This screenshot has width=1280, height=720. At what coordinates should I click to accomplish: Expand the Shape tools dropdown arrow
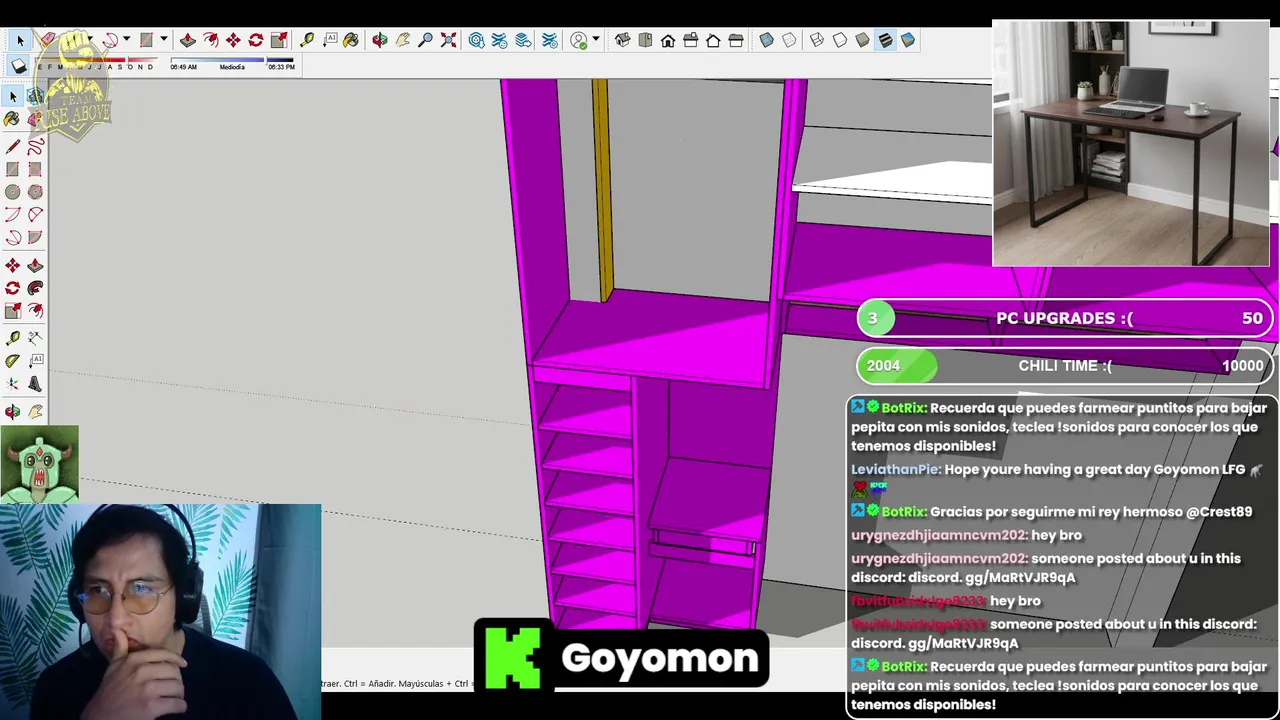163,40
